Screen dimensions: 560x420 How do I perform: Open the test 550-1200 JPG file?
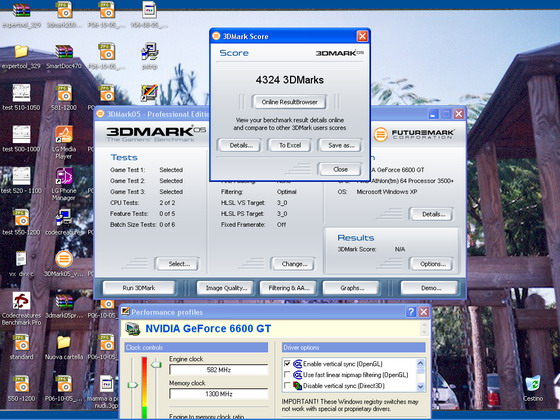(x=21, y=217)
